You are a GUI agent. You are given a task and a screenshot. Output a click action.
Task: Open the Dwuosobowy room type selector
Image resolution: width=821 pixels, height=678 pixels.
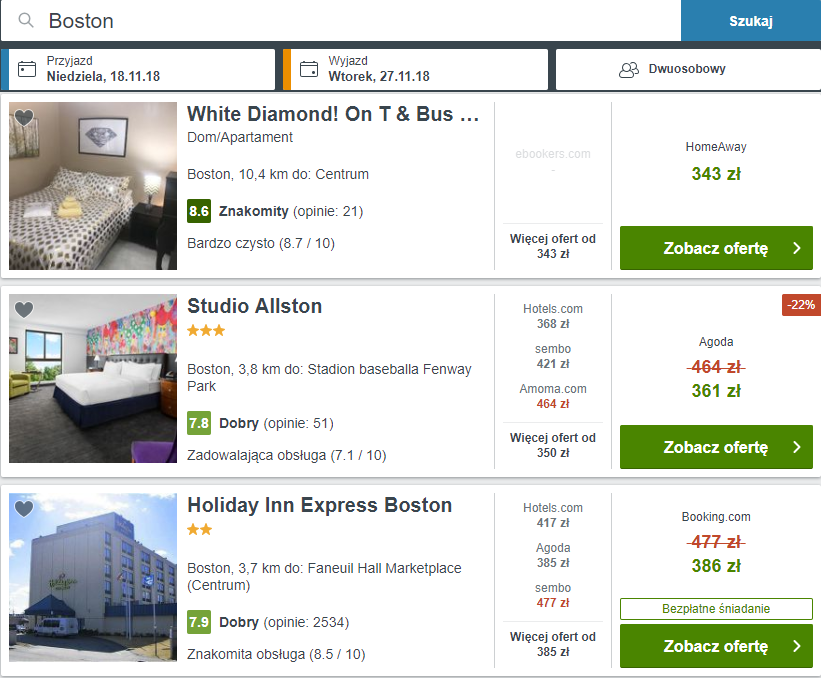point(686,70)
